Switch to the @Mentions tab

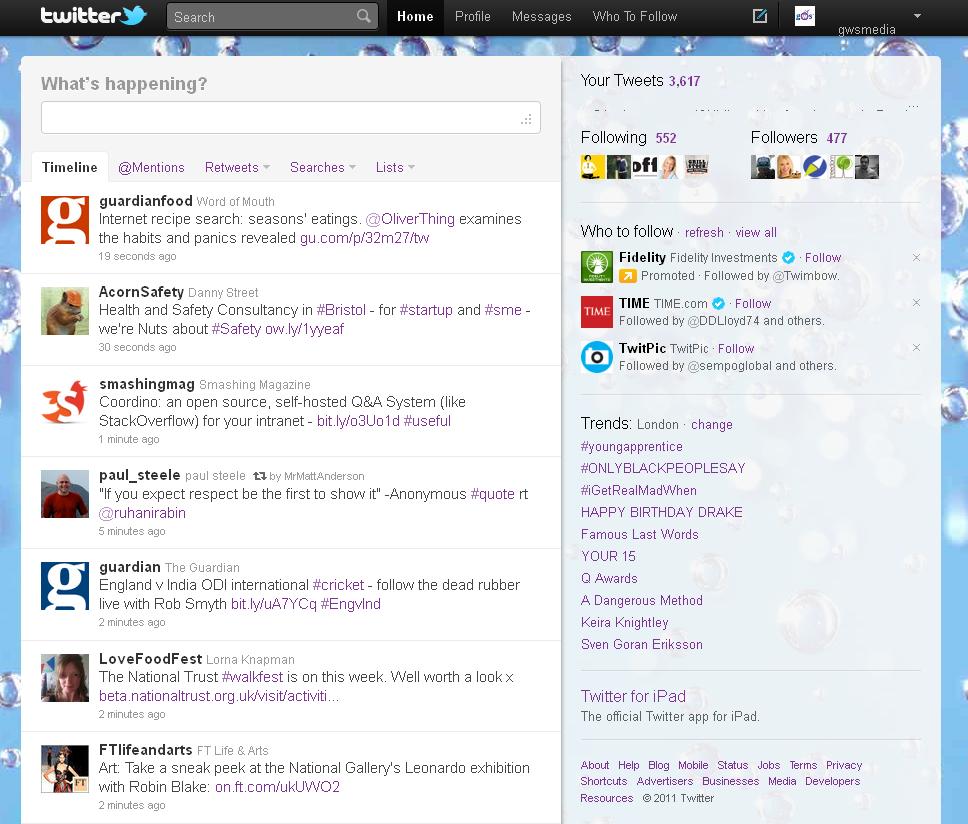(151, 167)
